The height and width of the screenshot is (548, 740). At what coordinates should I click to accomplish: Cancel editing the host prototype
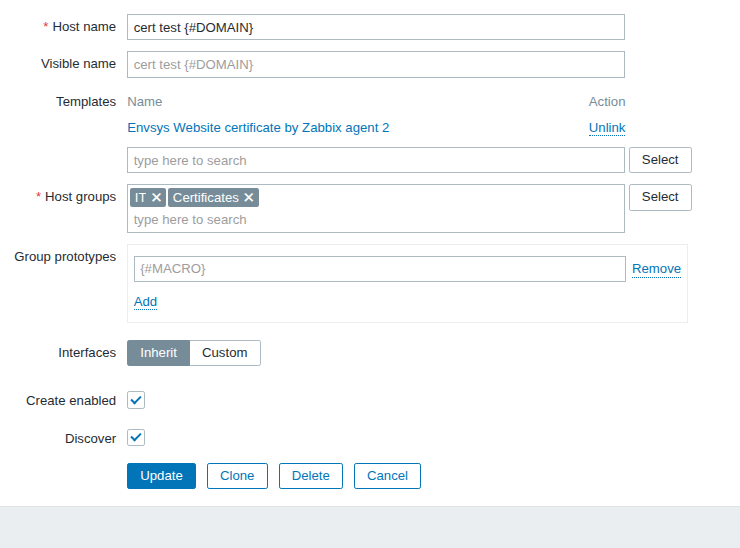(387, 476)
